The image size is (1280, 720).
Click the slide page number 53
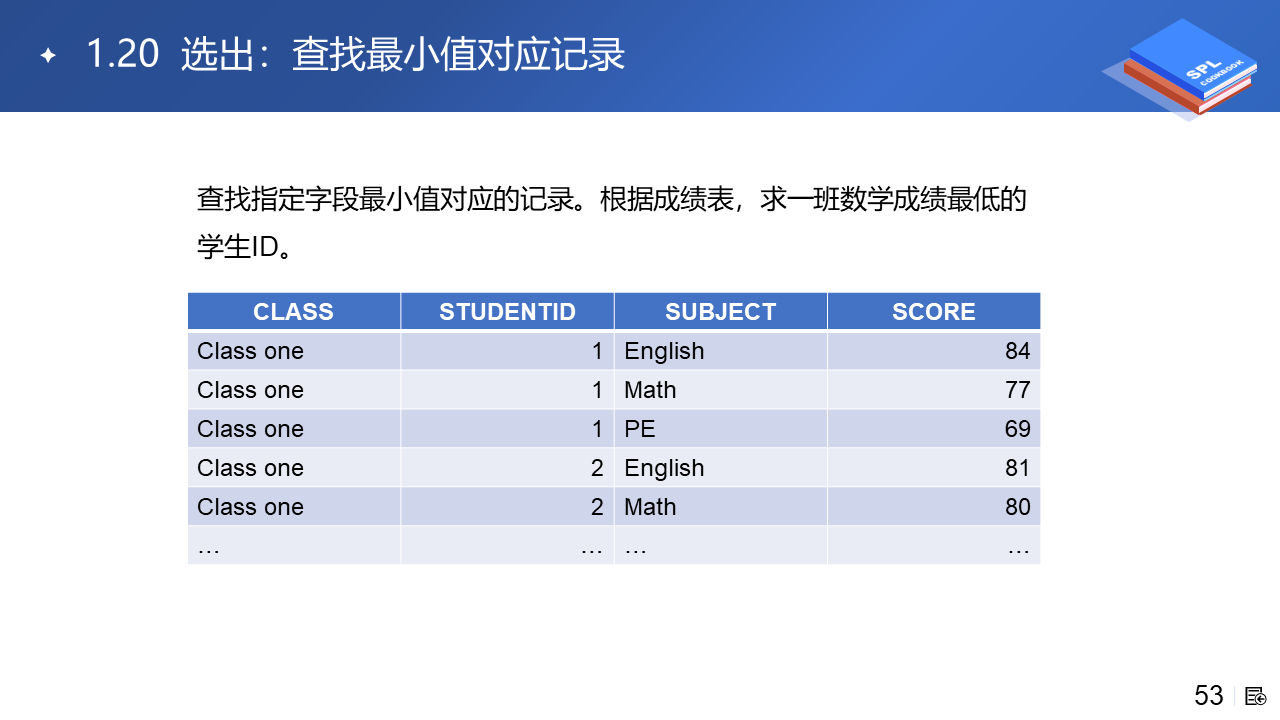click(x=1209, y=696)
